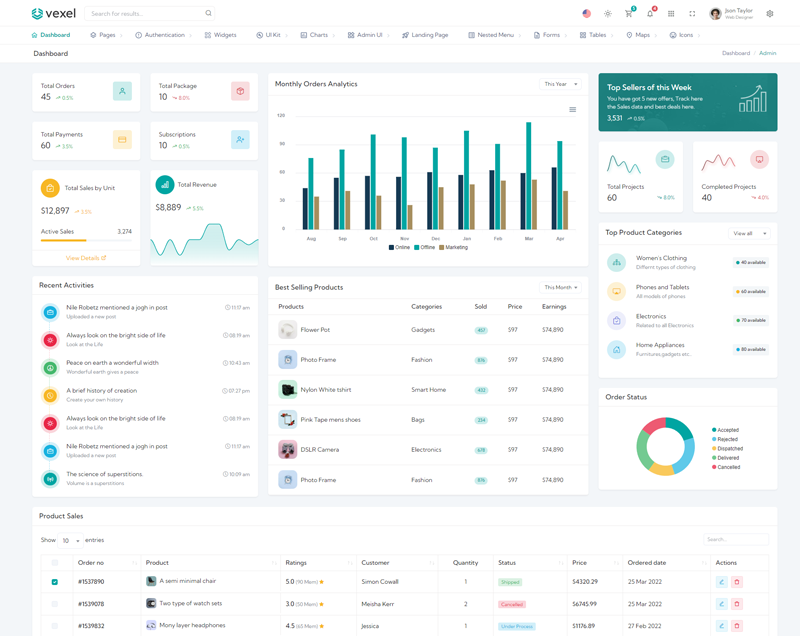Open the apps grid icon
Viewport: 800px width, 636px height.
[x=671, y=14]
